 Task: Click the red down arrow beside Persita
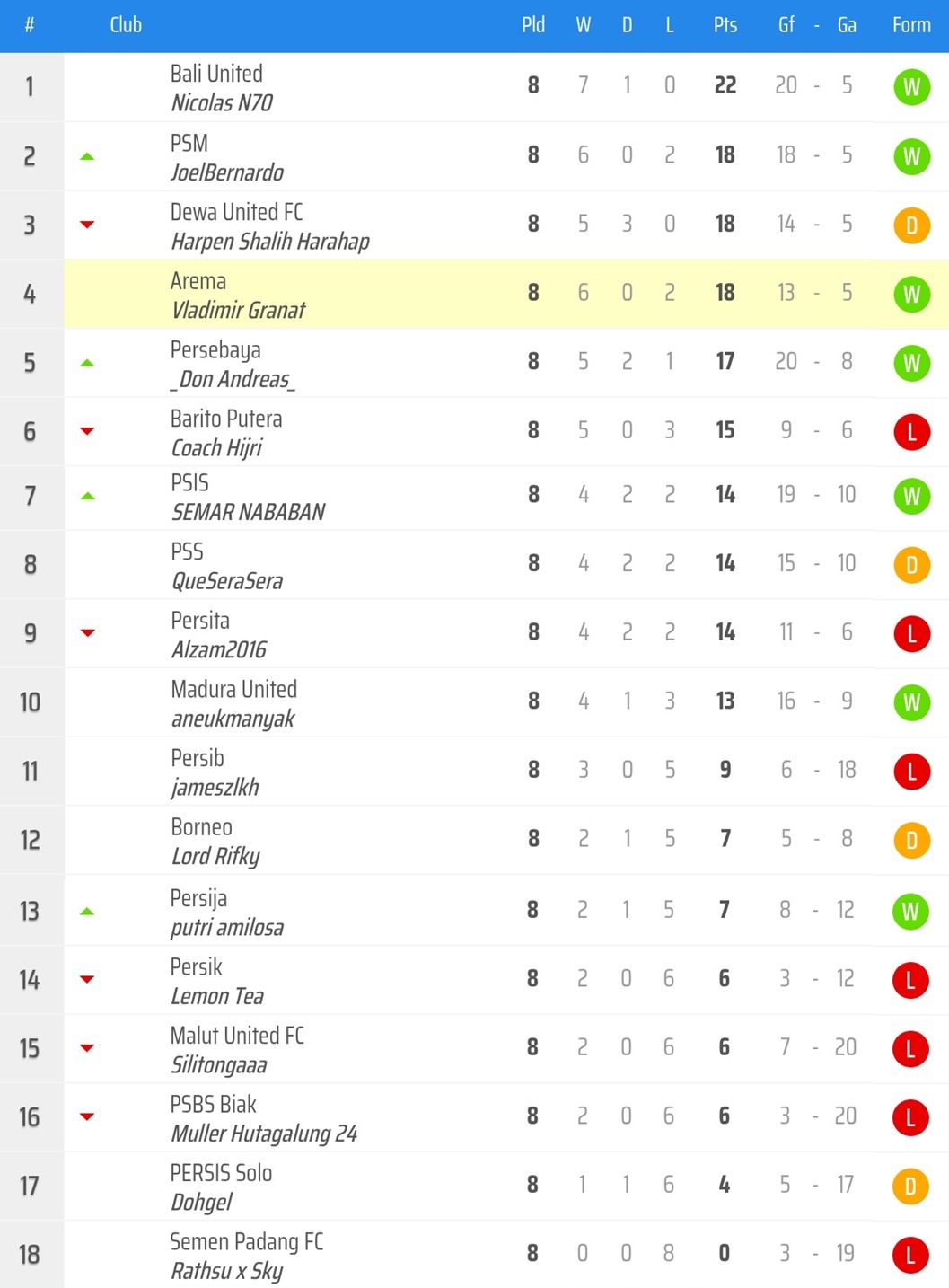tap(87, 633)
